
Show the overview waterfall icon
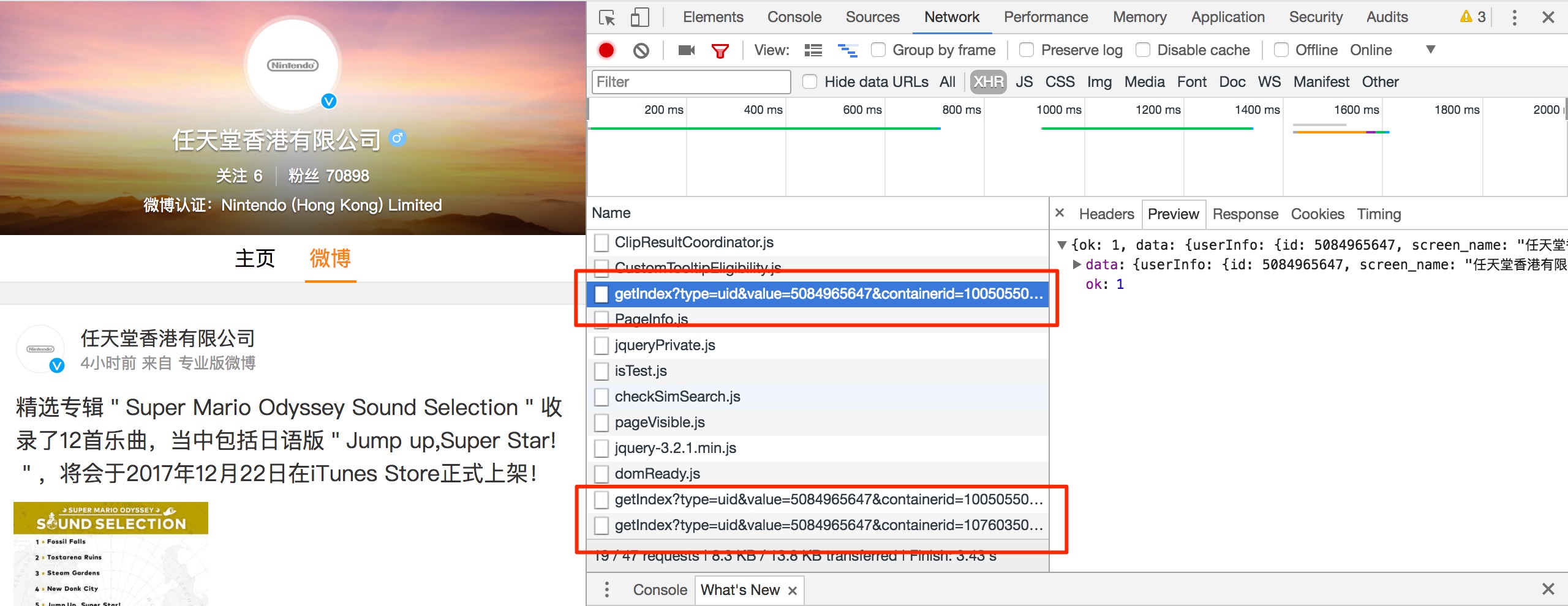848,50
